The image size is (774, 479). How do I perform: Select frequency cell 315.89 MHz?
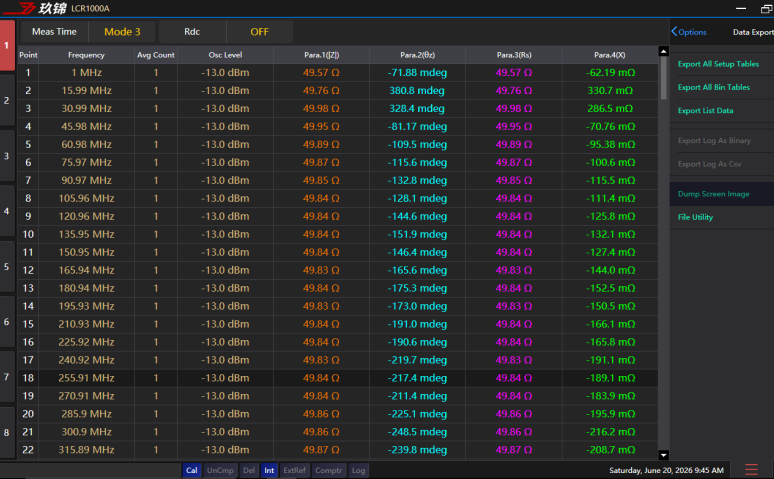click(x=86, y=450)
